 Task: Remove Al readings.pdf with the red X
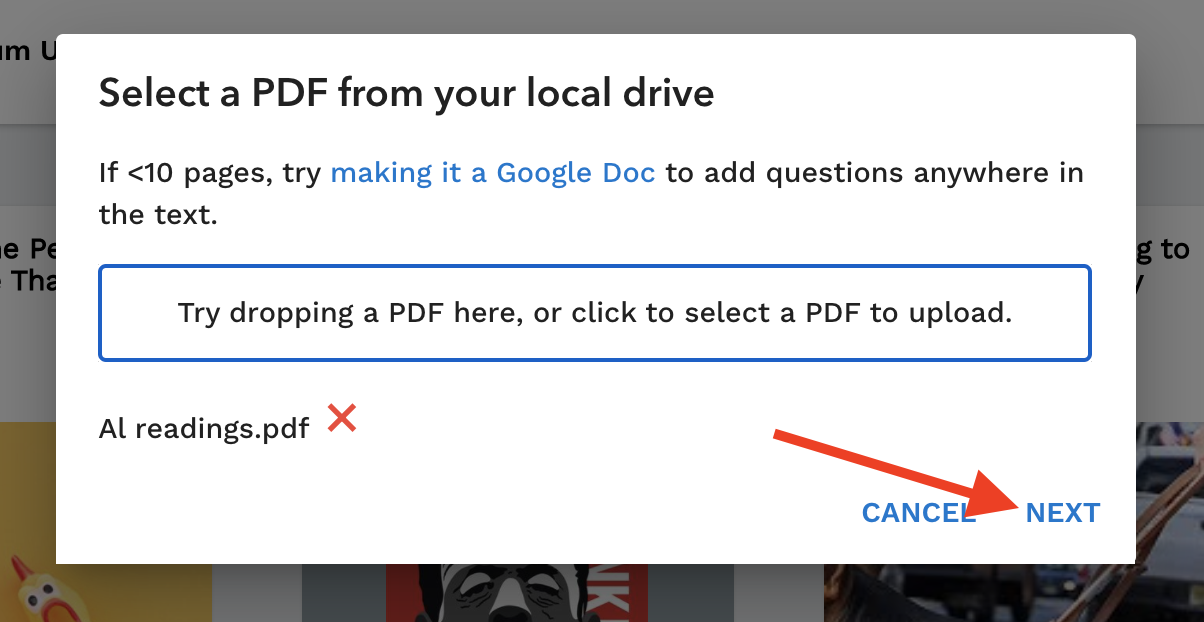(x=342, y=418)
